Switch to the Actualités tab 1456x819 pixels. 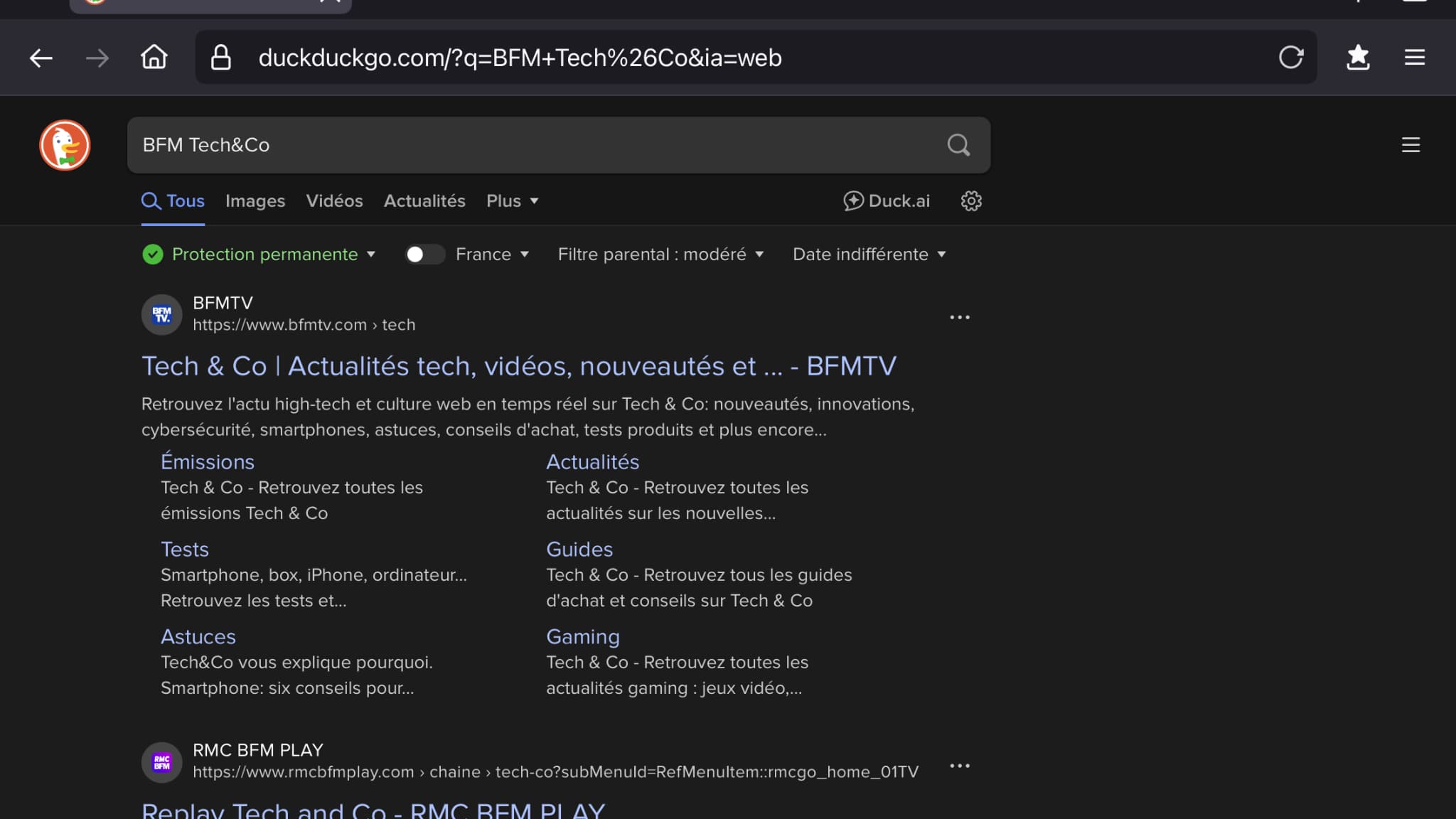[424, 201]
